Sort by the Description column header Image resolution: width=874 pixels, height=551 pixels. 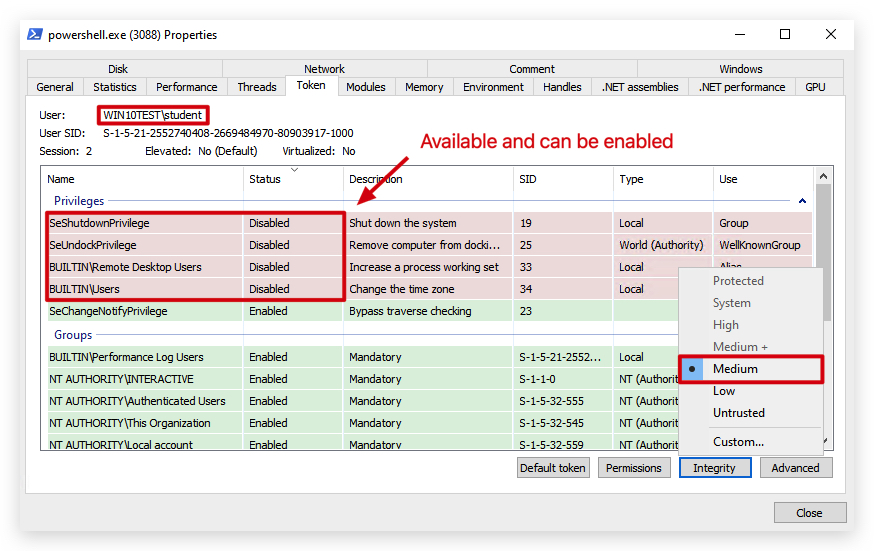[428, 179]
